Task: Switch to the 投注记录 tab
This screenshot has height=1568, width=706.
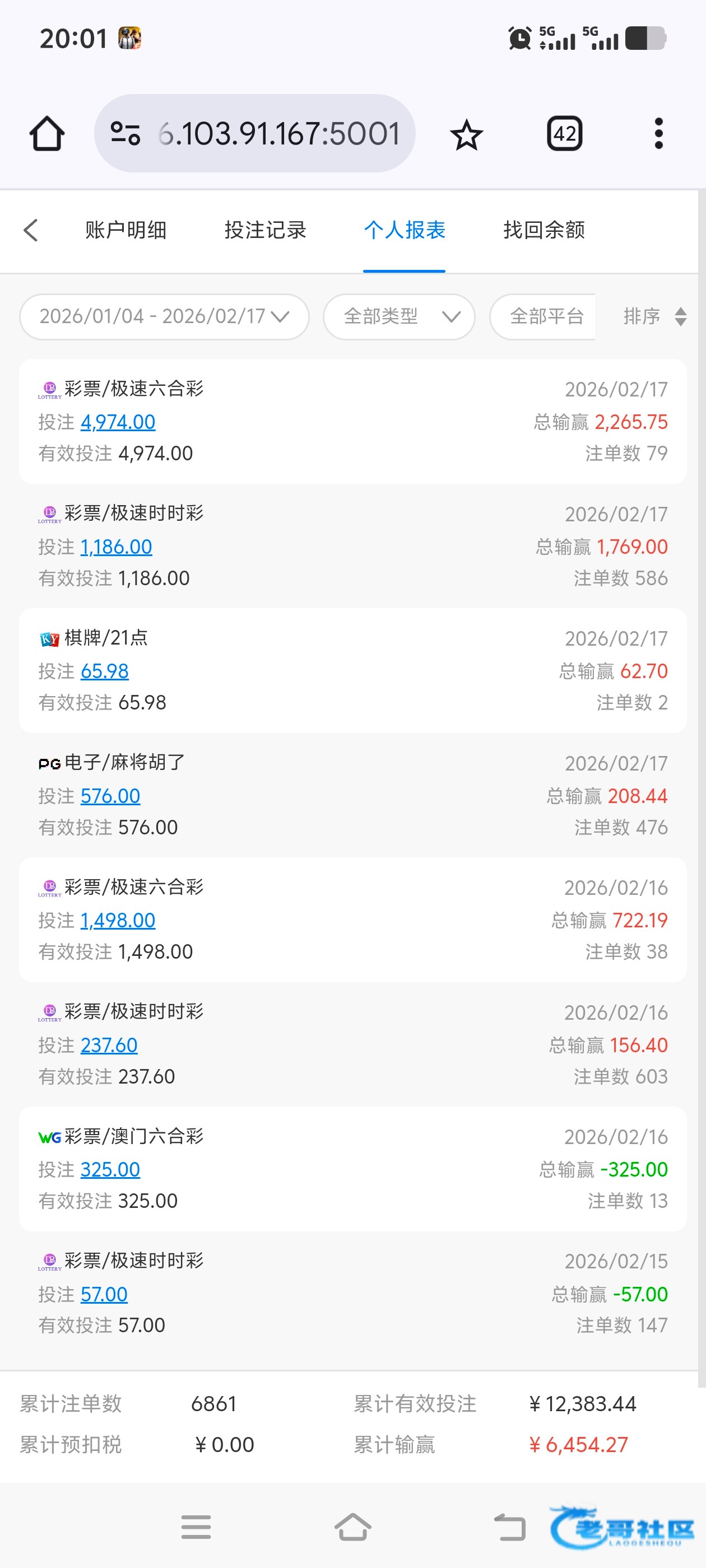Action: [265, 231]
